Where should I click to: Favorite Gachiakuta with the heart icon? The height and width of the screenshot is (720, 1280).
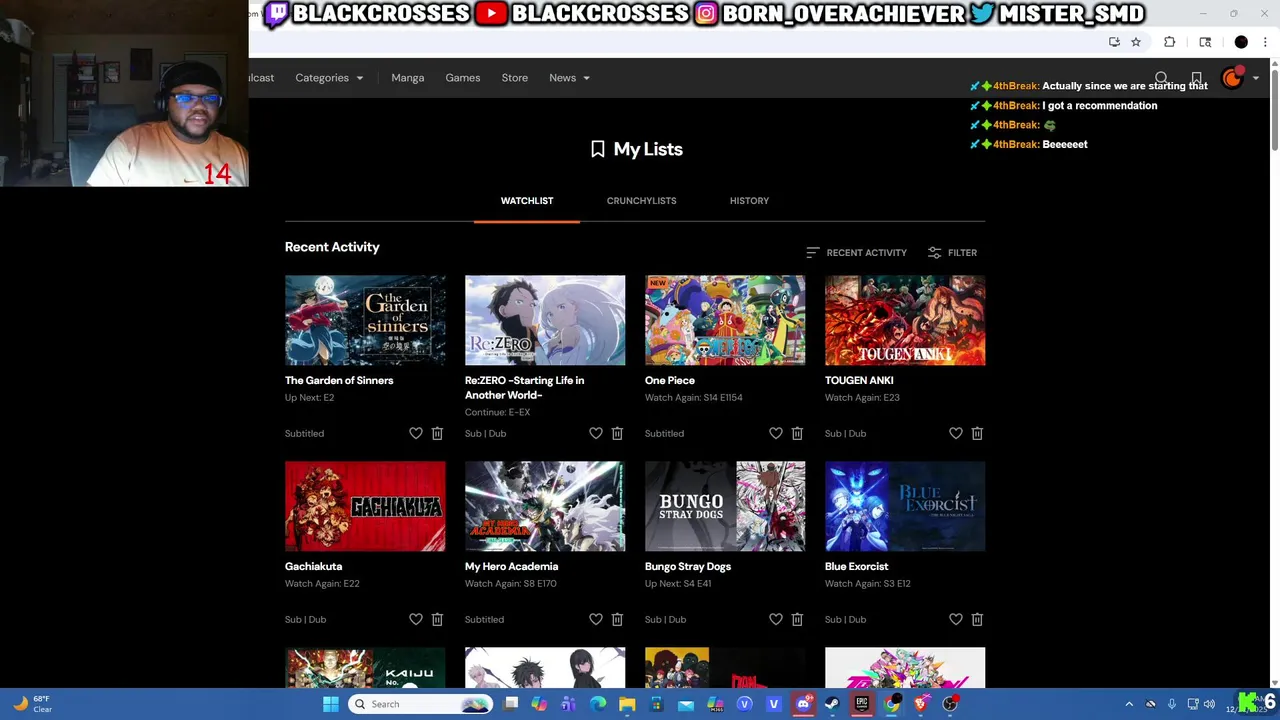click(x=416, y=619)
